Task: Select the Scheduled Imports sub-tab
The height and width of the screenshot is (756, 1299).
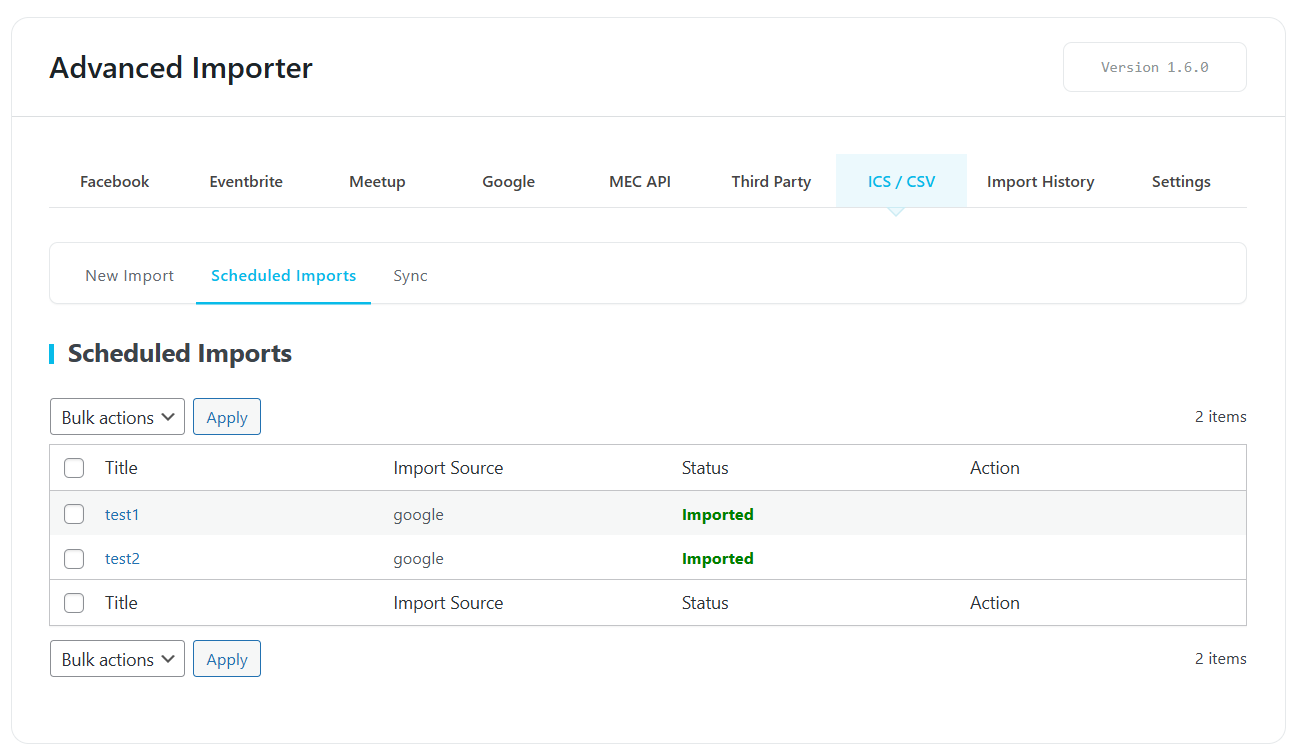Action: 283,275
